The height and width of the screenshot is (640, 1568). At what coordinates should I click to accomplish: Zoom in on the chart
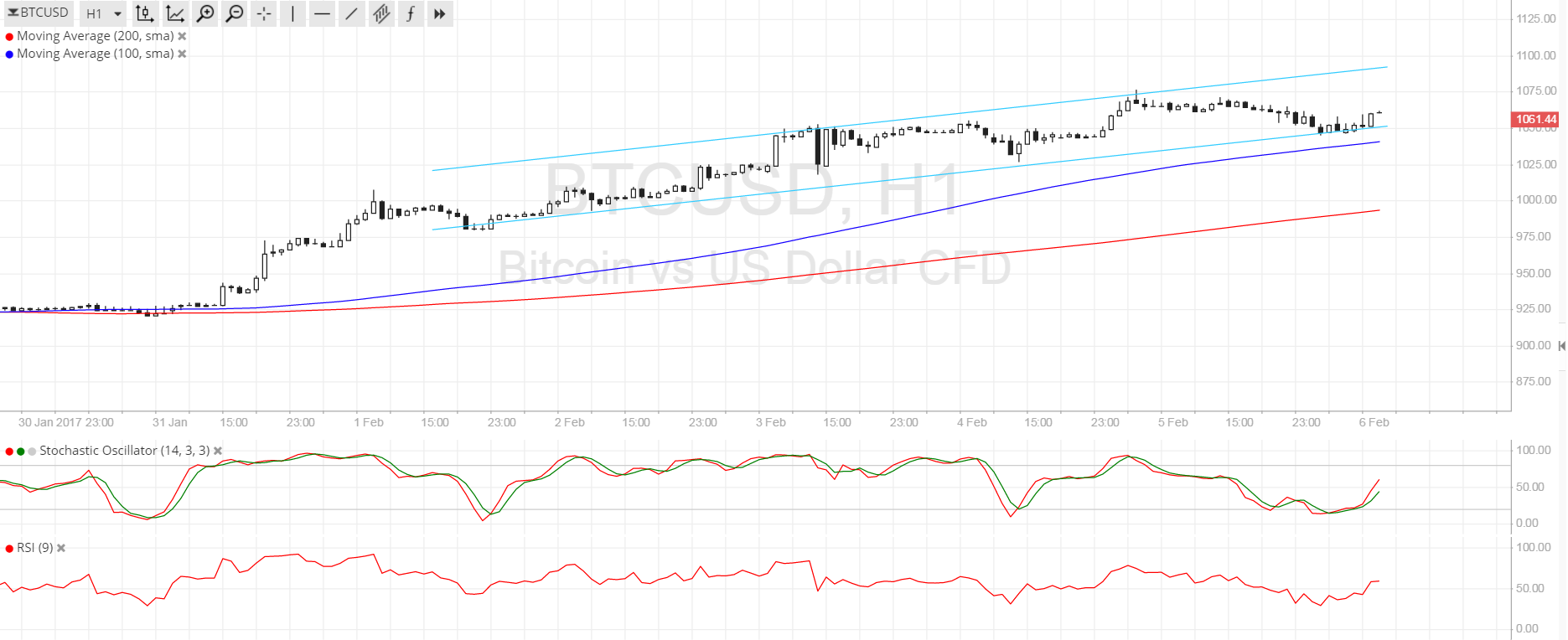pyautogui.click(x=204, y=13)
